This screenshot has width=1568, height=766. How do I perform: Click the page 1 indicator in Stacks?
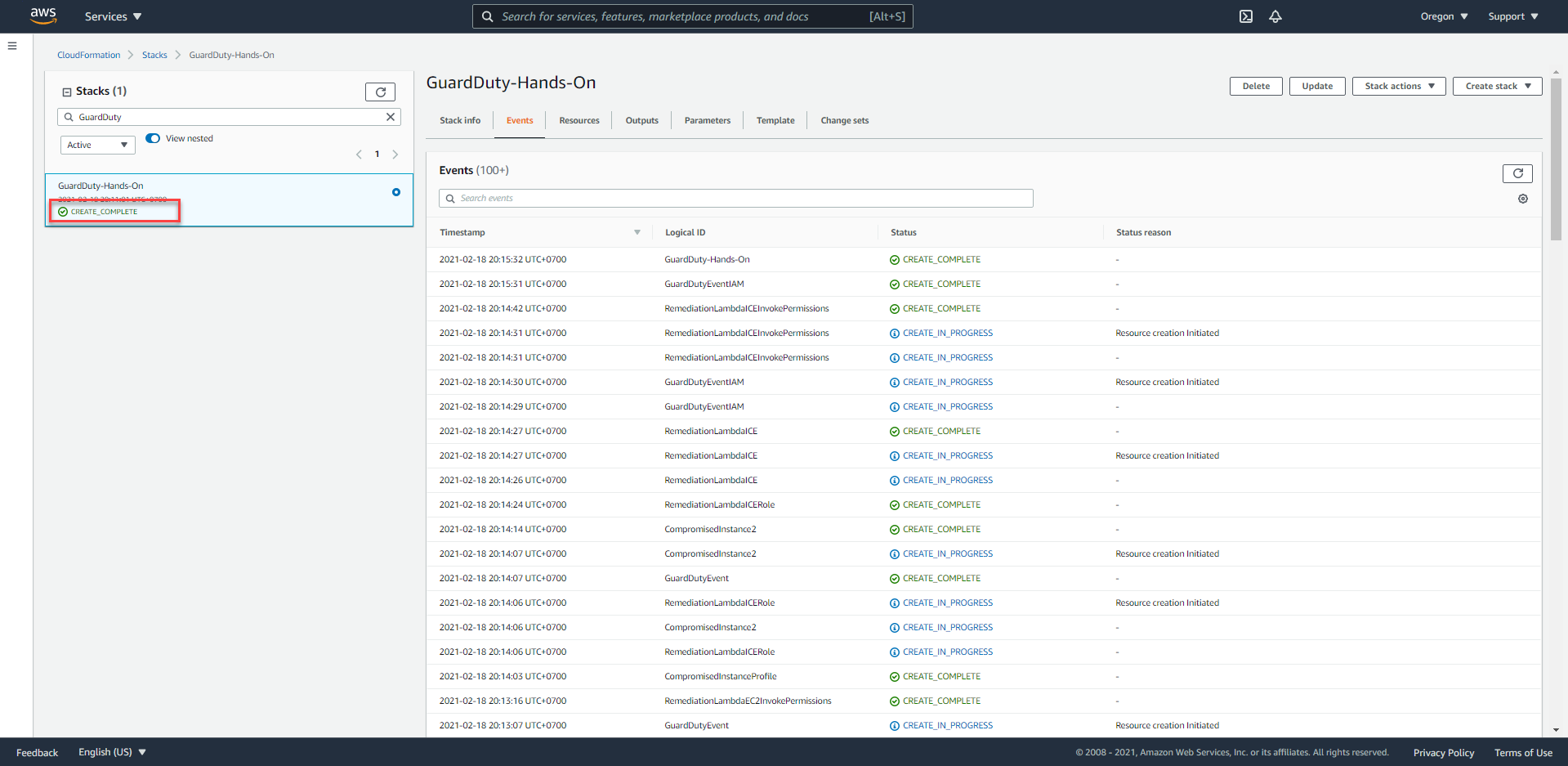[377, 154]
